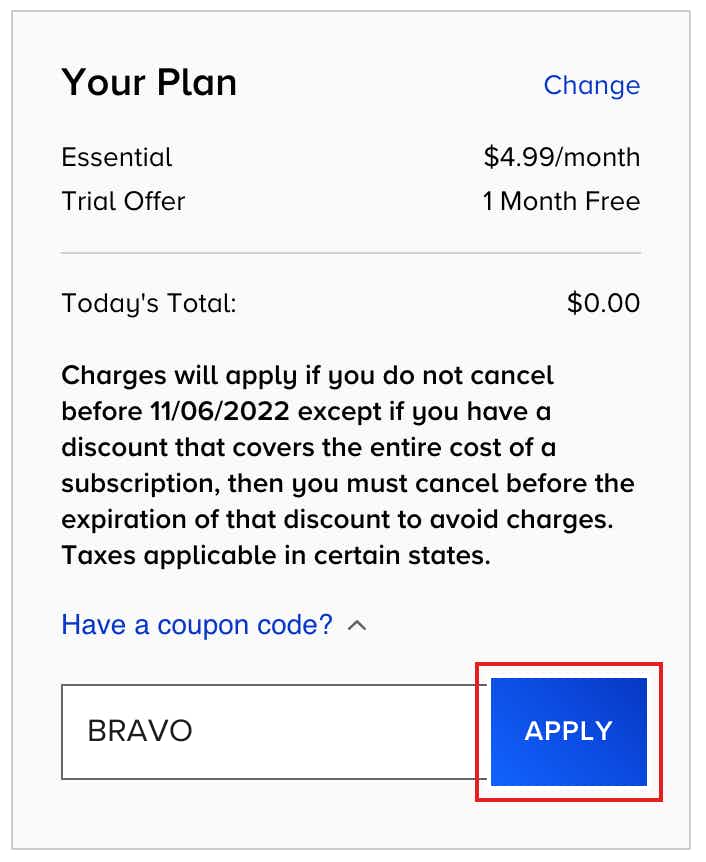This screenshot has height=862, width=706.
Task: Collapse the coupon section using the chevron
Action: point(357,626)
